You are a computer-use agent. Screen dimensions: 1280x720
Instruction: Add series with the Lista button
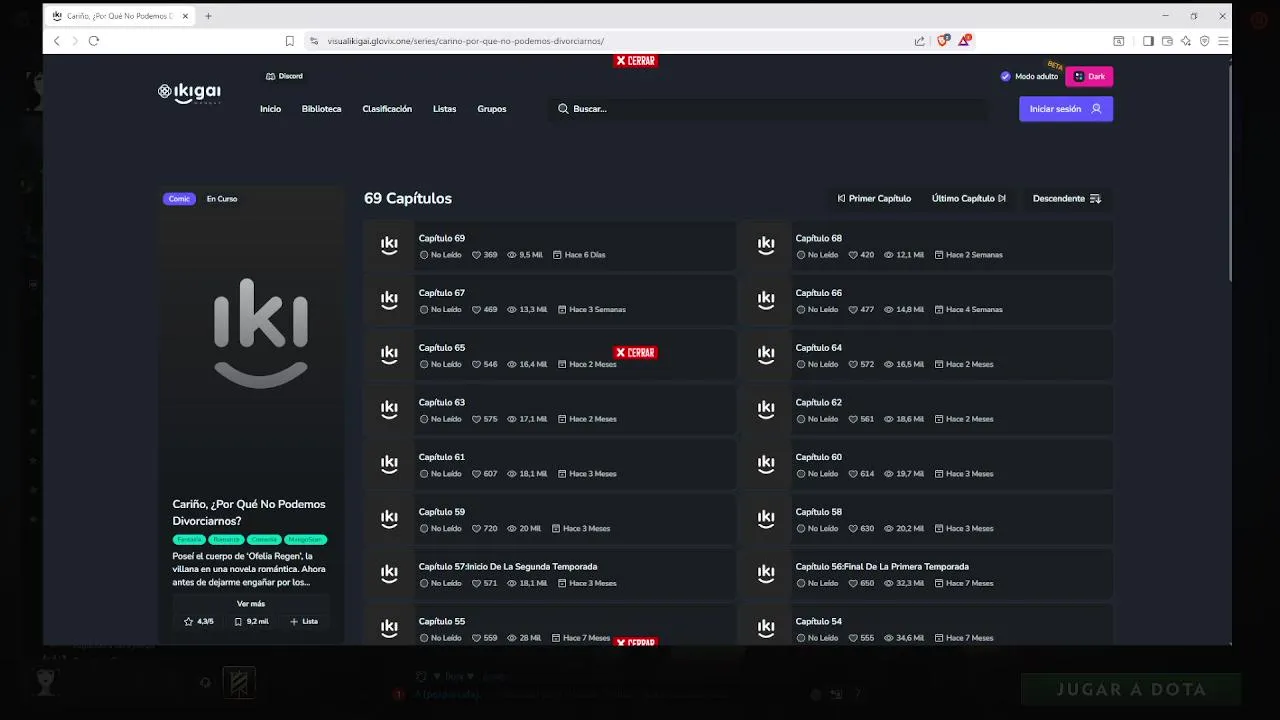click(304, 622)
